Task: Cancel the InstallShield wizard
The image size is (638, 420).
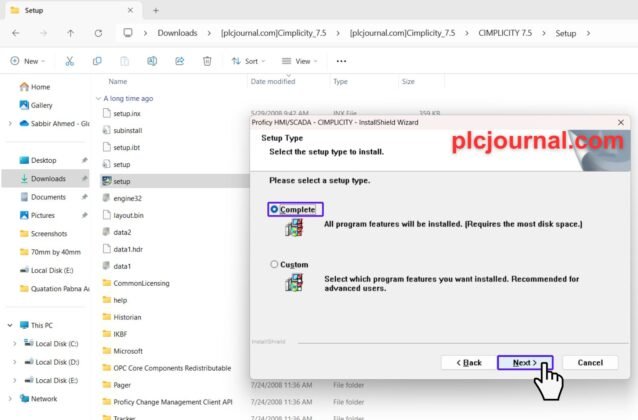Action: (589, 362)
